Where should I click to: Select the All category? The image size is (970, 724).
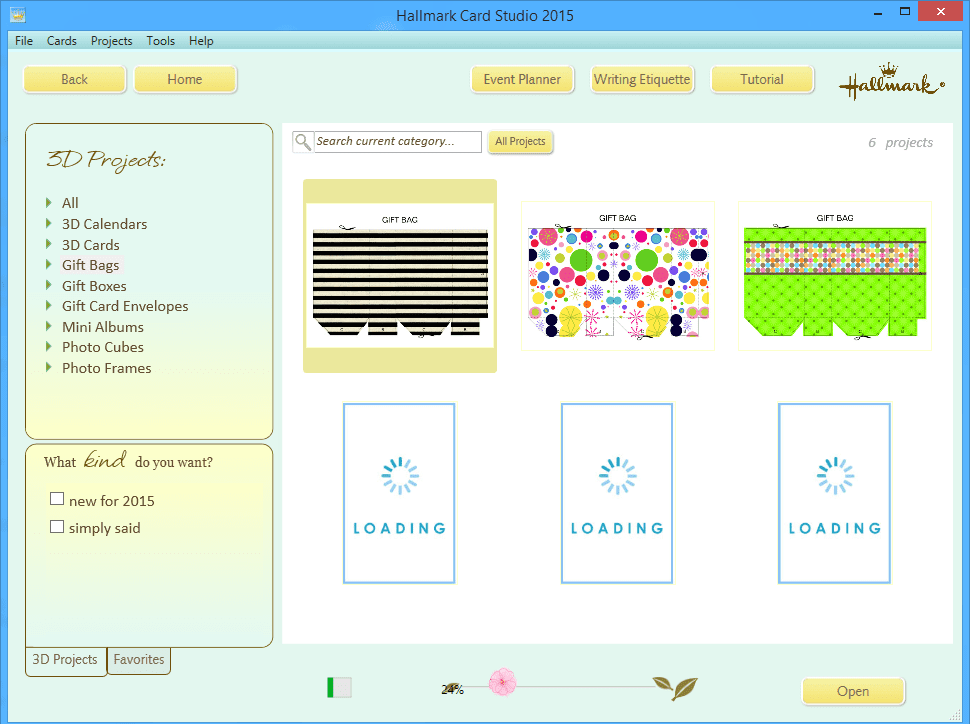[70, 203]
